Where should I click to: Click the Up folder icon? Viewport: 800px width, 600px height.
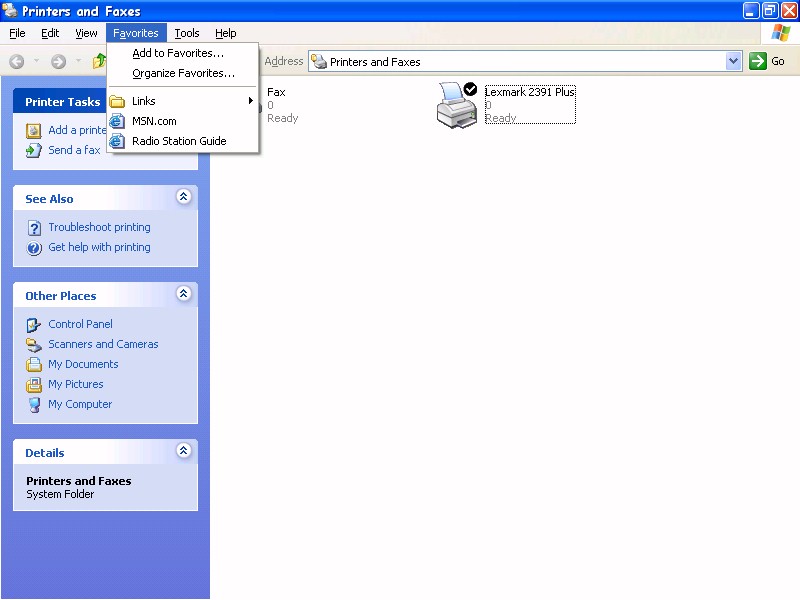(99, 62)
